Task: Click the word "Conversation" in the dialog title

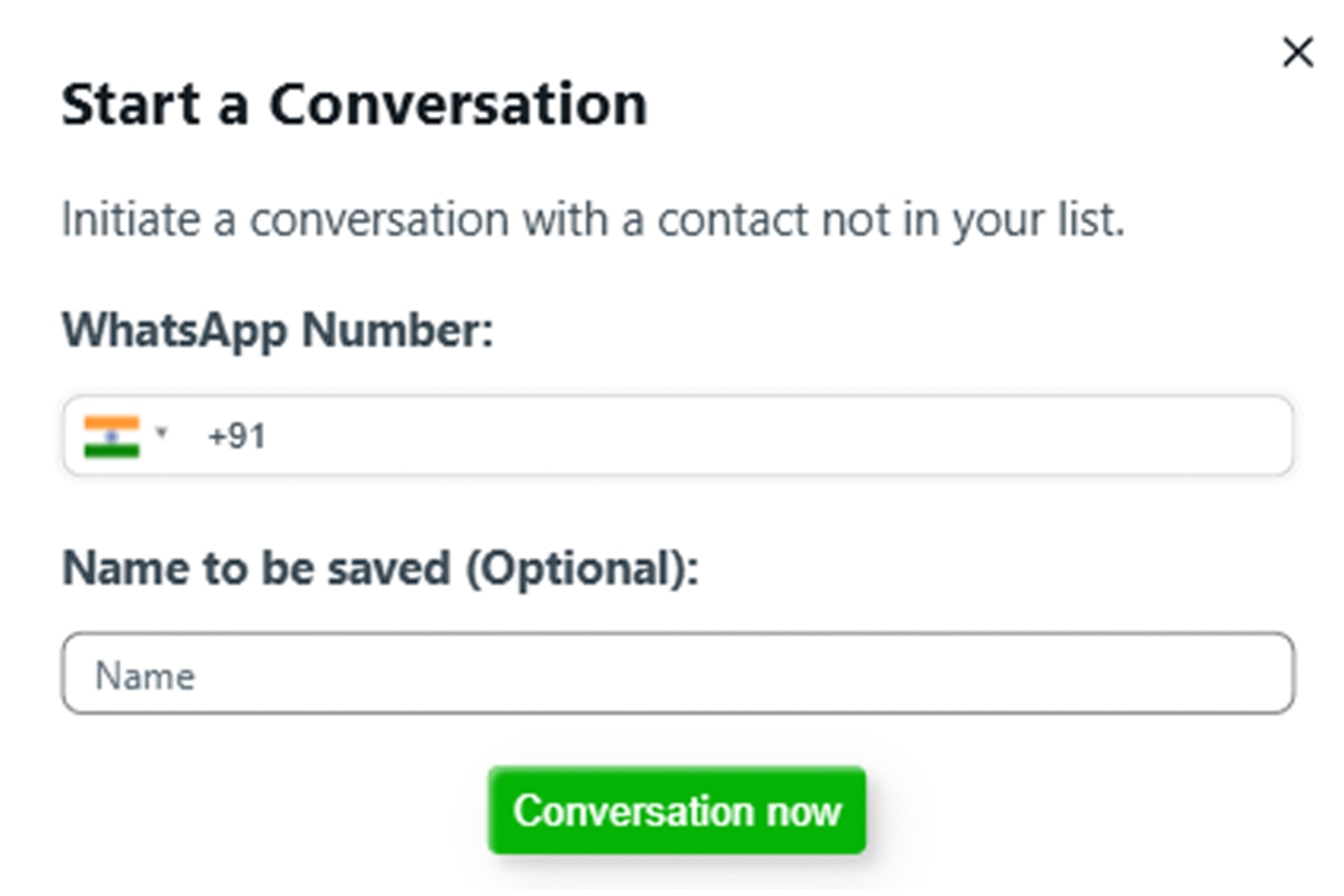Action: coord(458,105)
